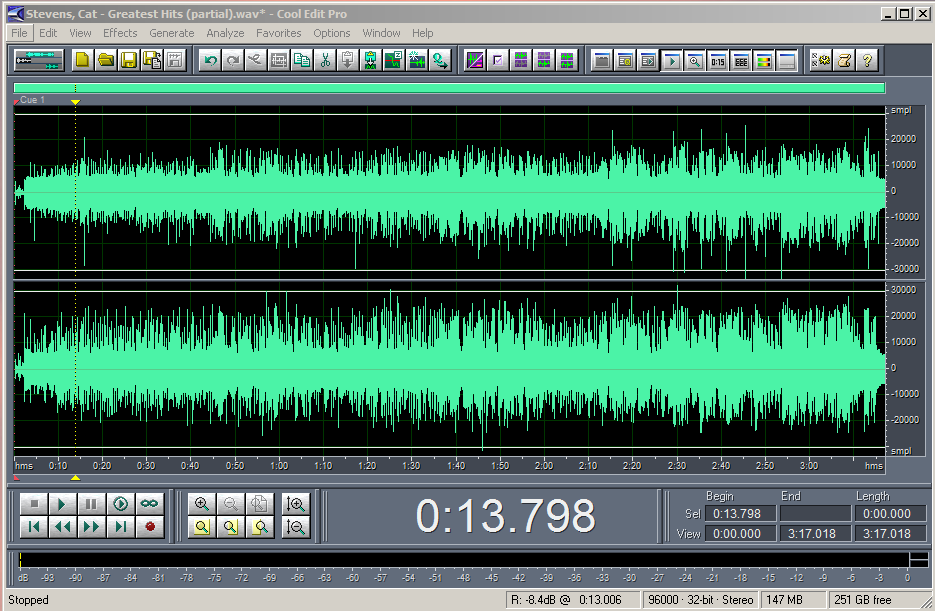Click the large 0:13.798 time display
Viewport: 935px width, 611px height.
(506, 516)
